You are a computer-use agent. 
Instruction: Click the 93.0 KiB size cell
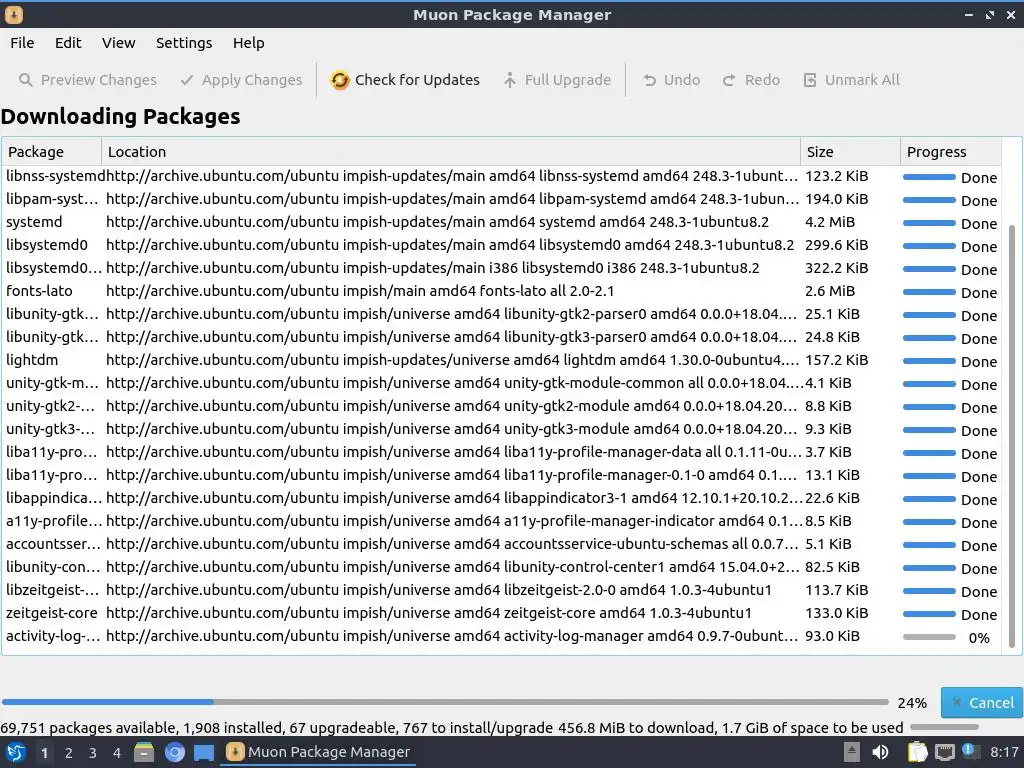click(x=832, y=636)
